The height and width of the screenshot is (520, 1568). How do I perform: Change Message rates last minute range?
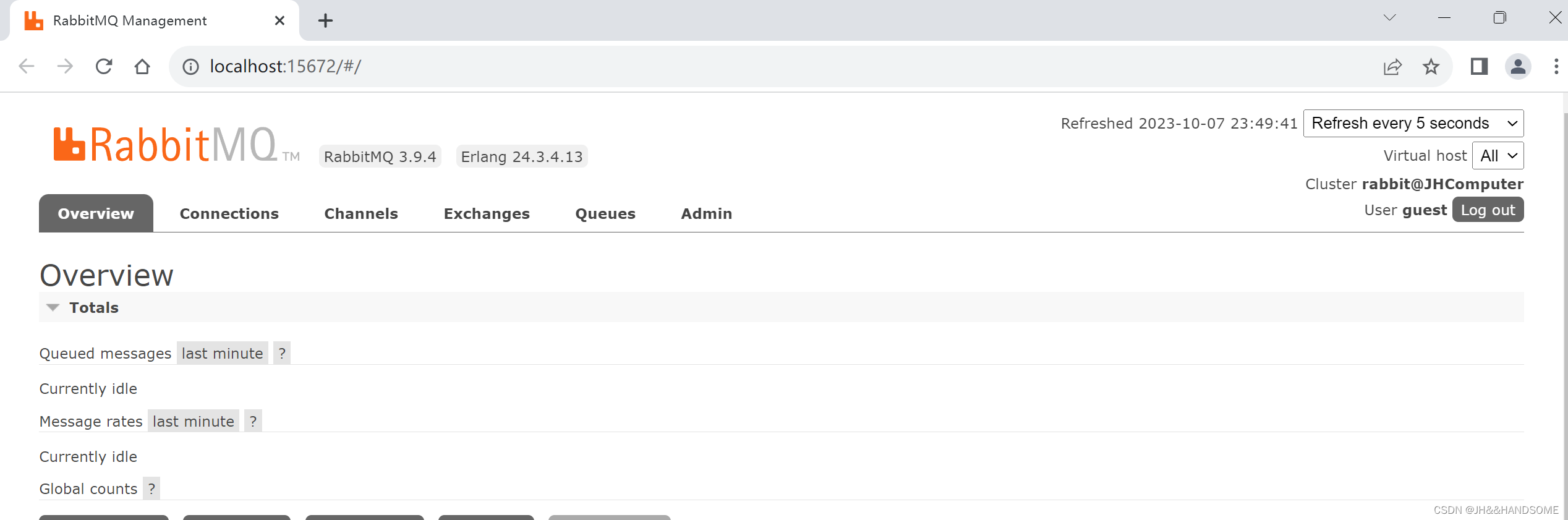pos(194,421)
